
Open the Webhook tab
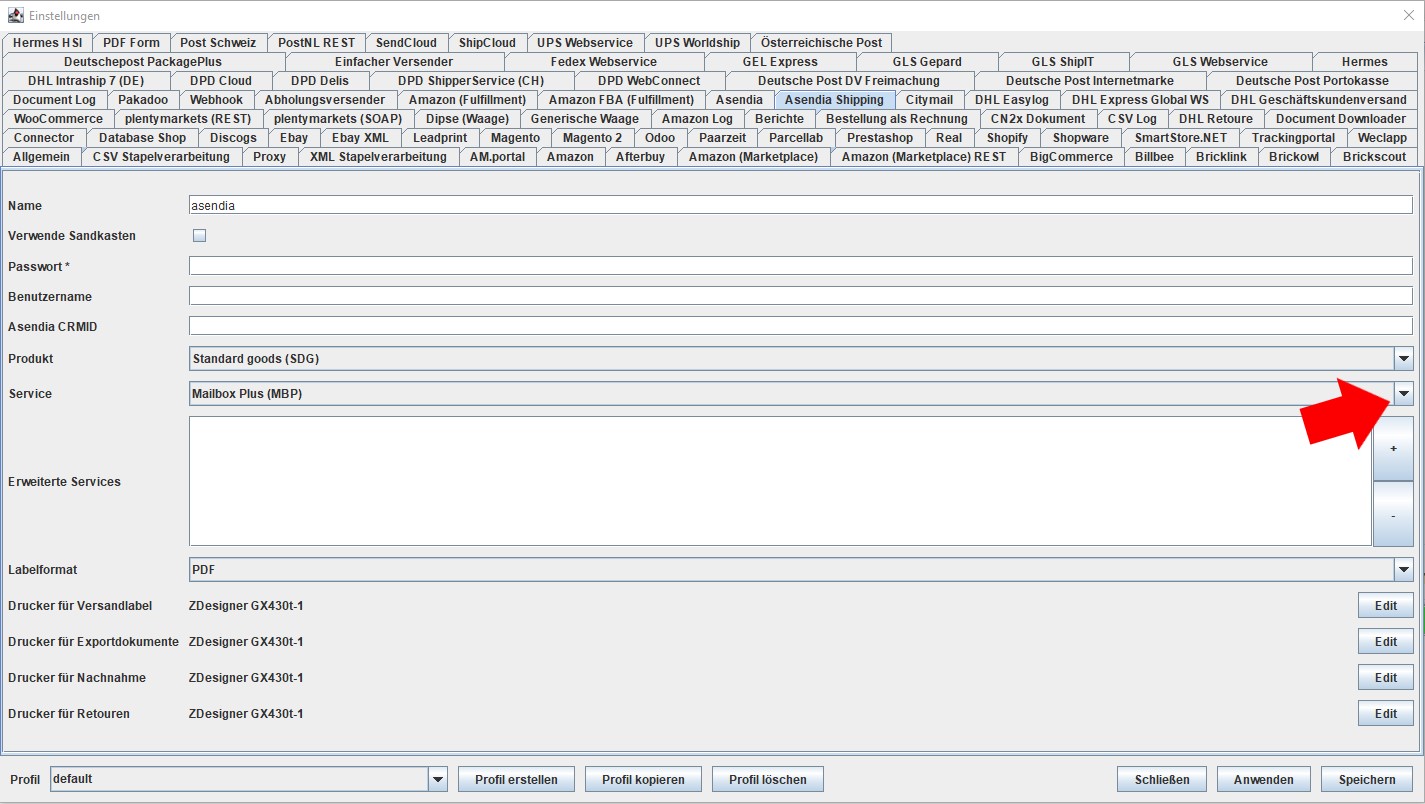216,100
